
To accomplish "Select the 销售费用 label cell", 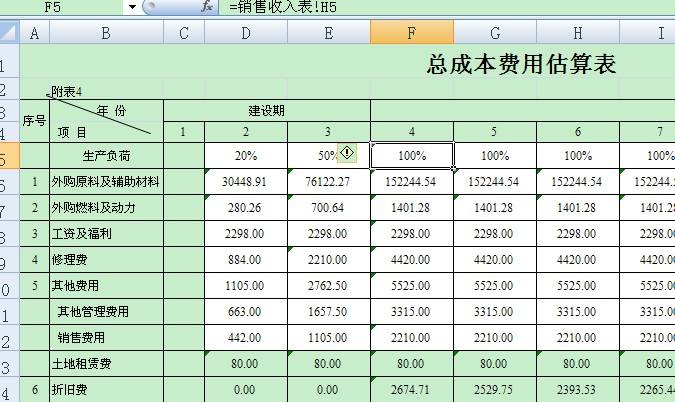I will pos(106,337).
